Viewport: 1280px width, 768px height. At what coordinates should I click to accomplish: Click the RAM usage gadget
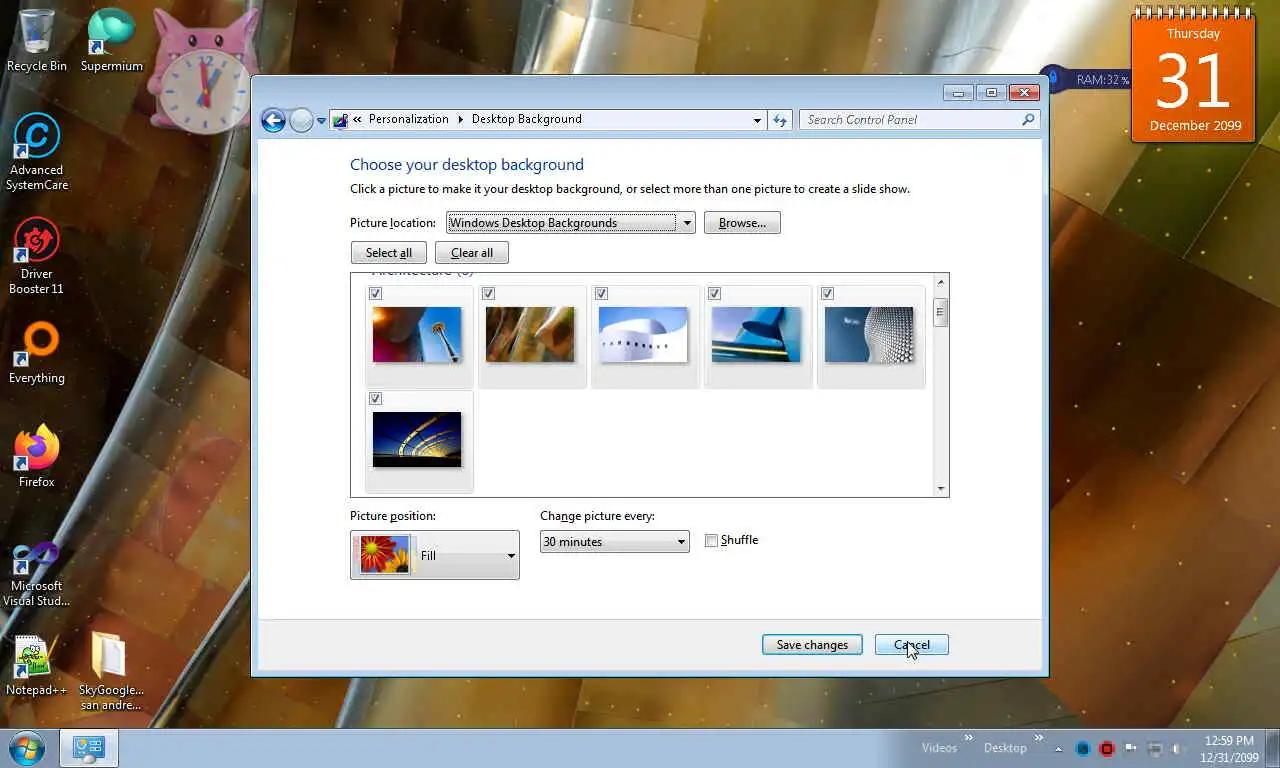[1092, 80]
